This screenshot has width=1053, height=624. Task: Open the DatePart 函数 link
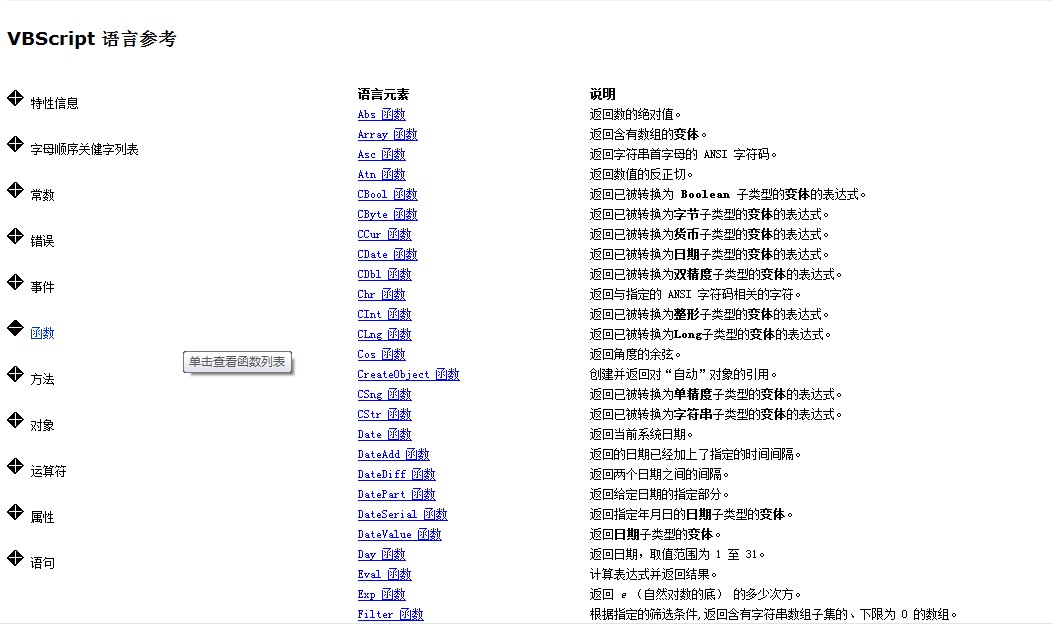pos(396,494)
